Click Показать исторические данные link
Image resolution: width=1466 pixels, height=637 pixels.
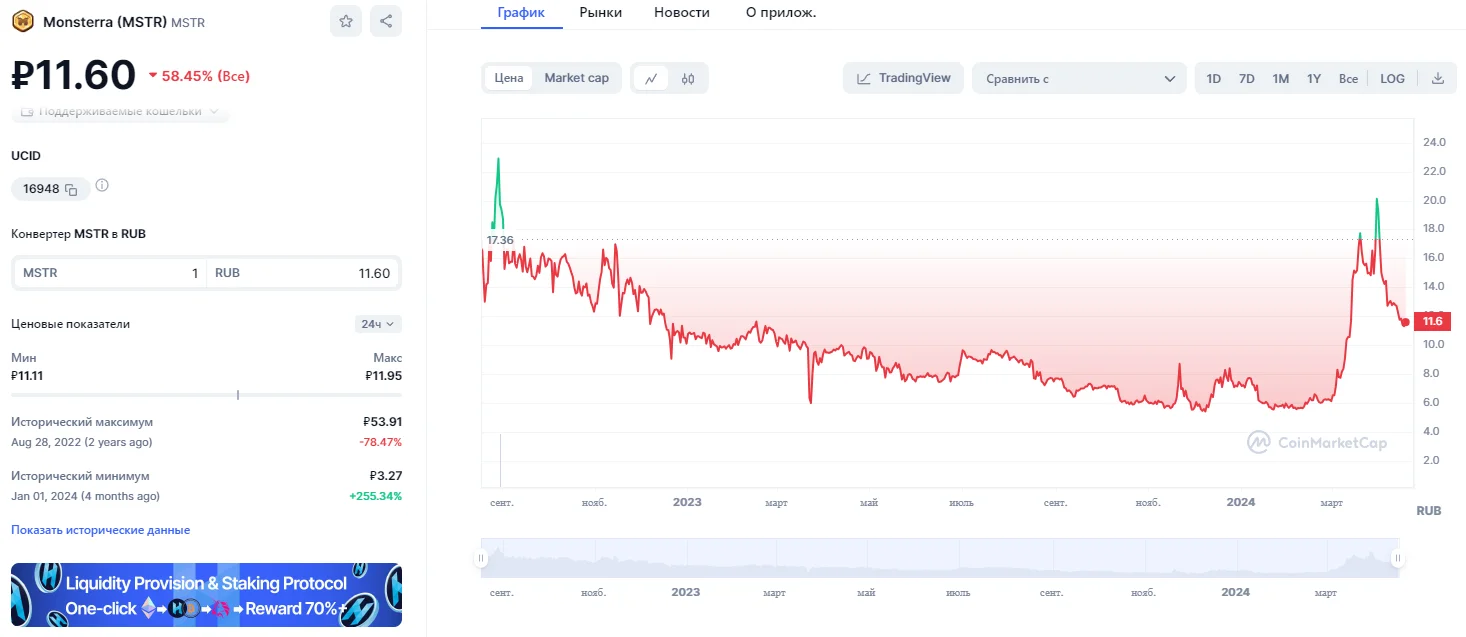[x=100, y=530]
